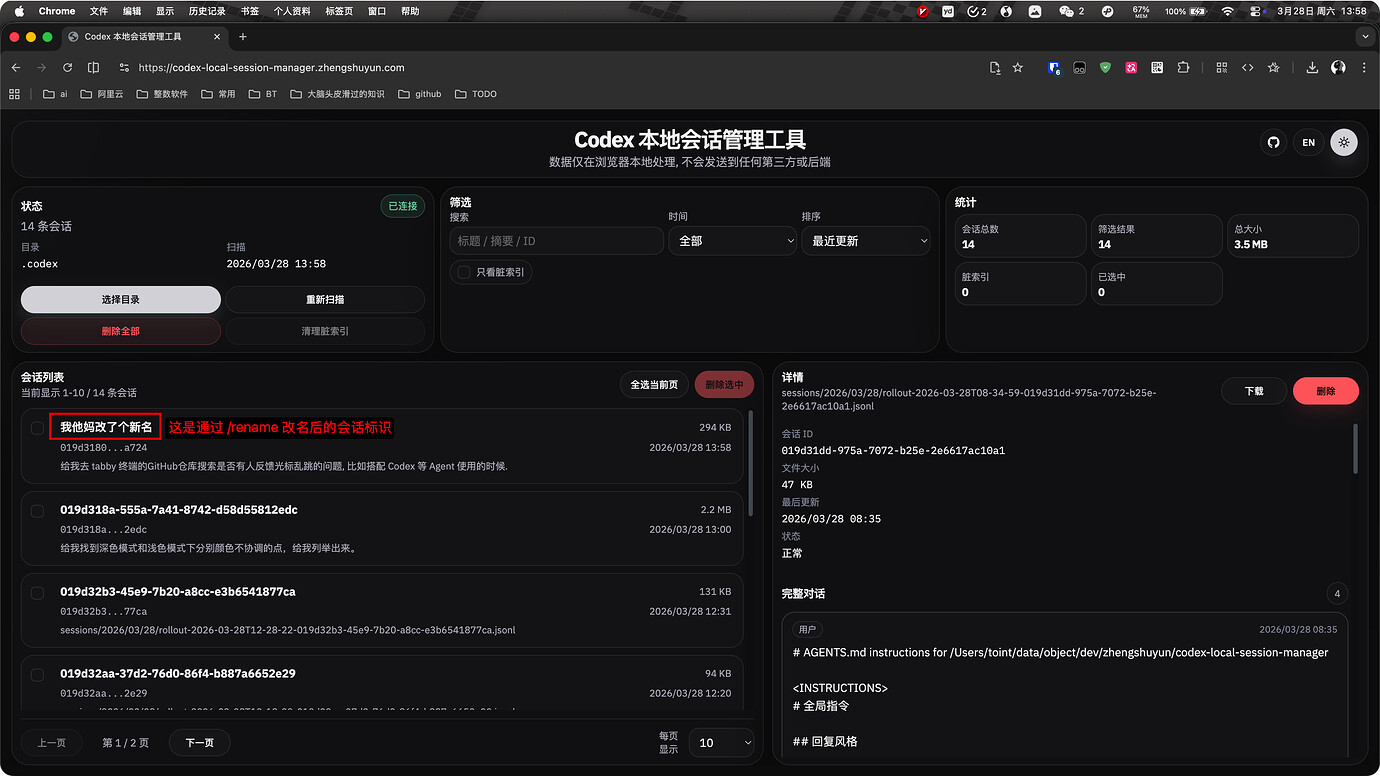Reload the page with refresh icon

(x=67, y=68)
